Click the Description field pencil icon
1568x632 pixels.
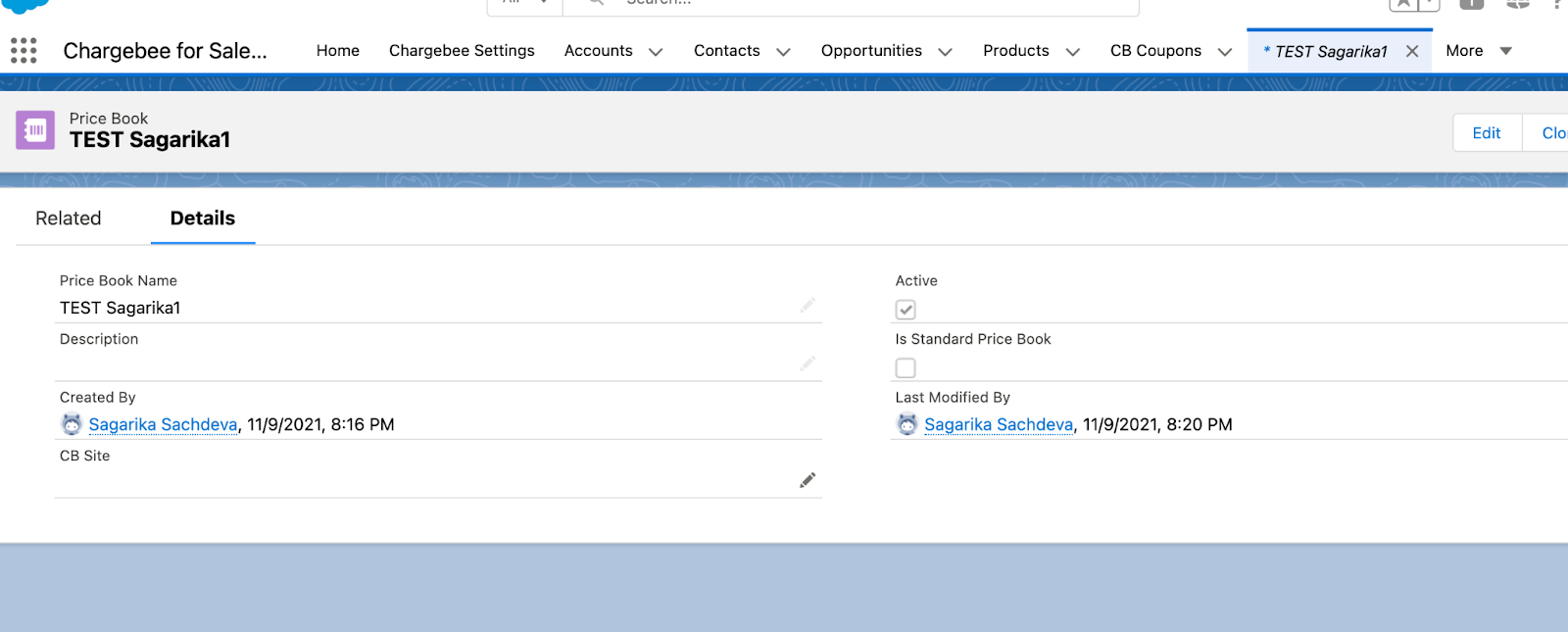pyautogui.click(x=807, y=364)
